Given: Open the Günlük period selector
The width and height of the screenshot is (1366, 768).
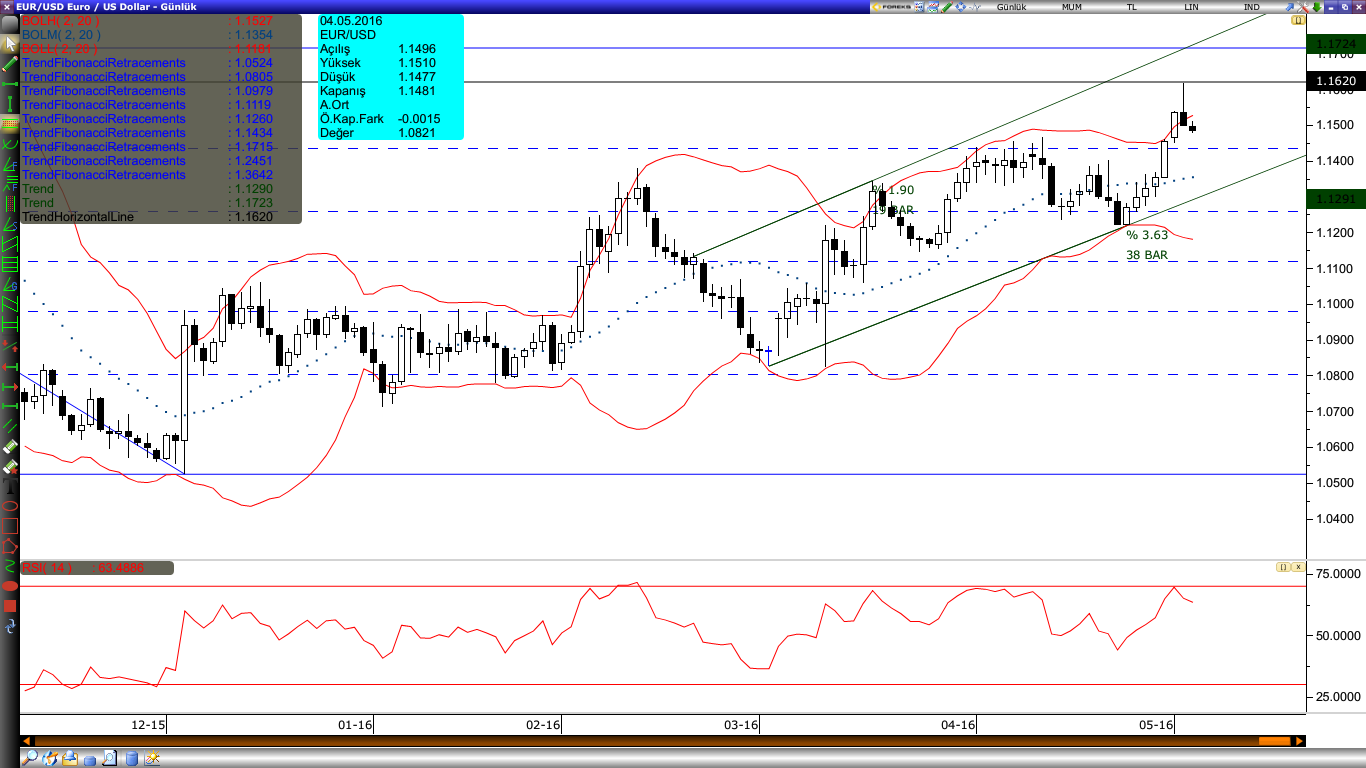Looking at the screenshot, I should (1012, 7).
